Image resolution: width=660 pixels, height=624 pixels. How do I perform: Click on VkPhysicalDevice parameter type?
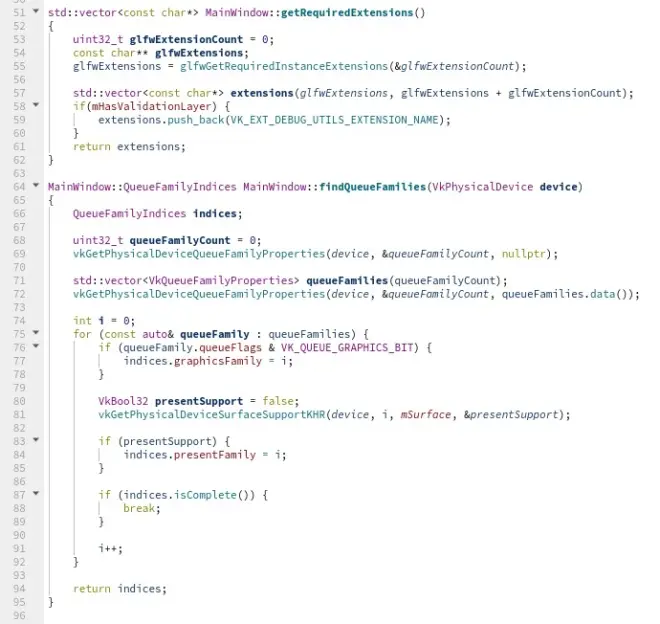click(x=483, y=187)
